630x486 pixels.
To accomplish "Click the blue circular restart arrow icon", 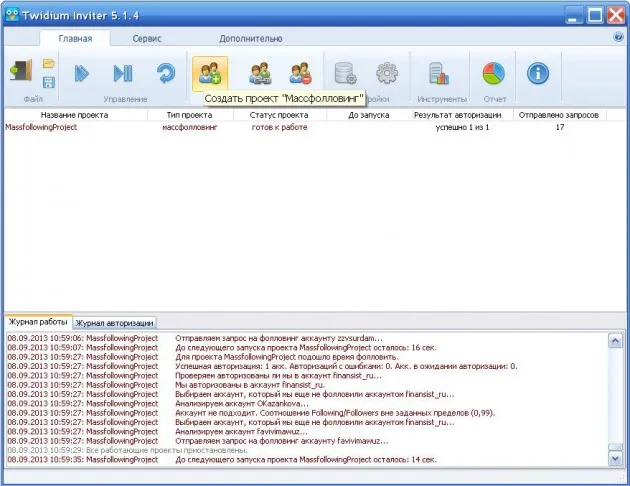I will click(166, 74).
